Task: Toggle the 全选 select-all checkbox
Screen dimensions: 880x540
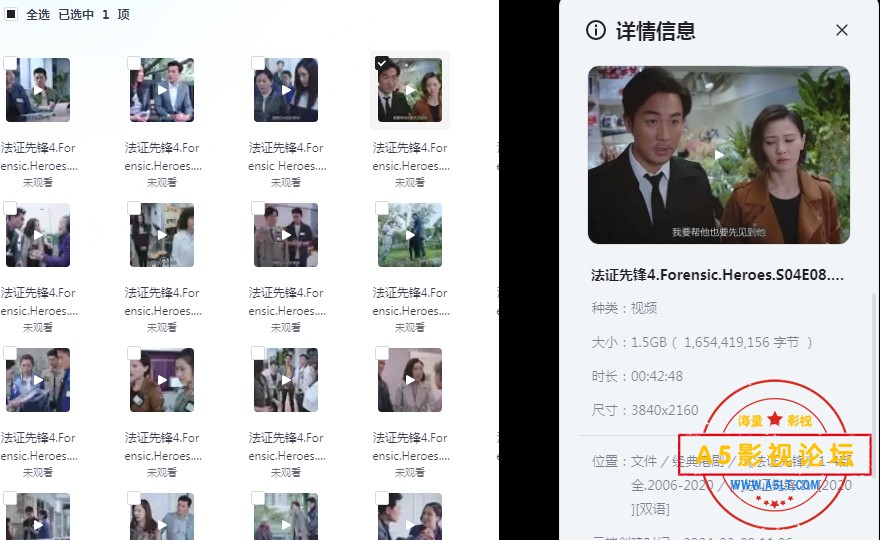Action: click(x=11, y=14)
